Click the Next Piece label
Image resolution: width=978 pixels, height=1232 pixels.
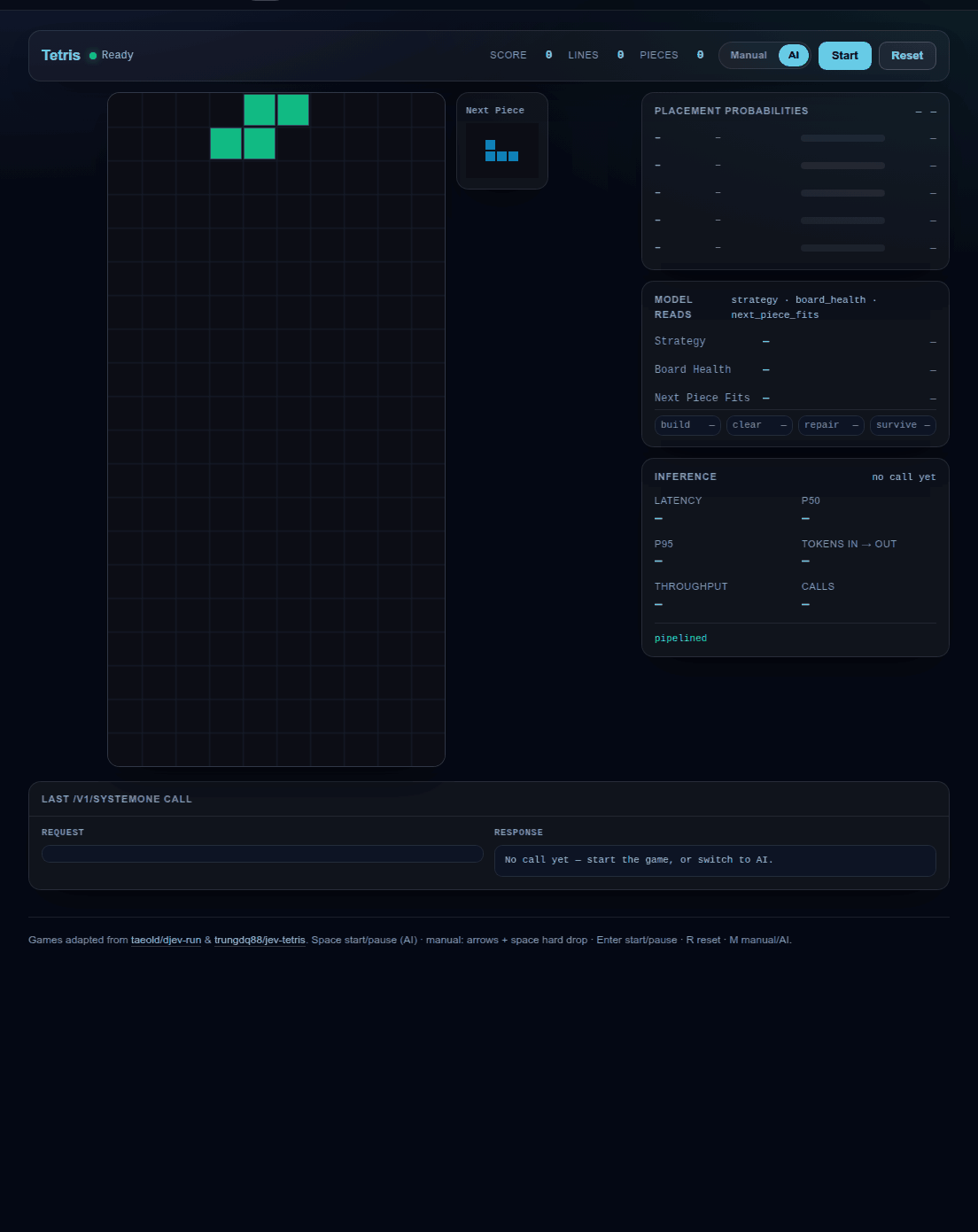pyautogui.click(x=495, y=111)
